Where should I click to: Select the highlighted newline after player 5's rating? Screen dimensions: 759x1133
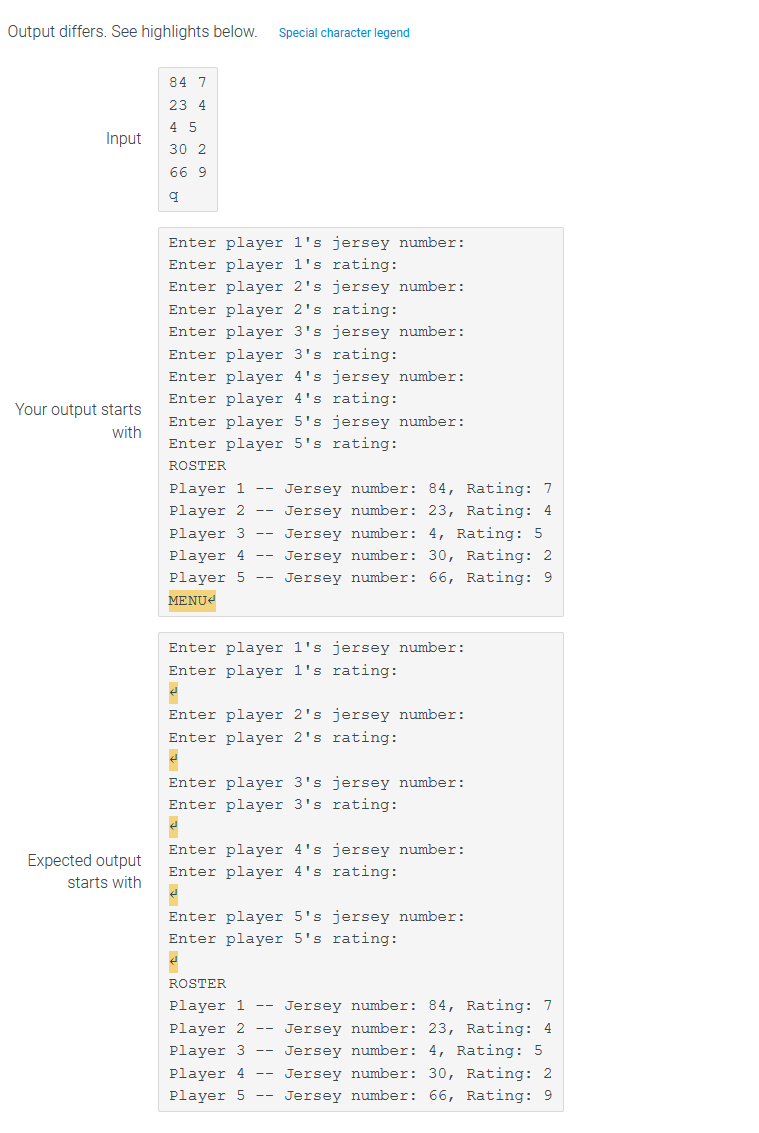[172, 961]
